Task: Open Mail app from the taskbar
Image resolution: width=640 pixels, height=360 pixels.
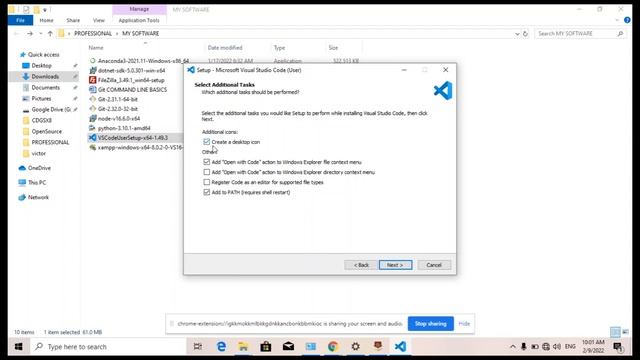Action: coord(288,347)
